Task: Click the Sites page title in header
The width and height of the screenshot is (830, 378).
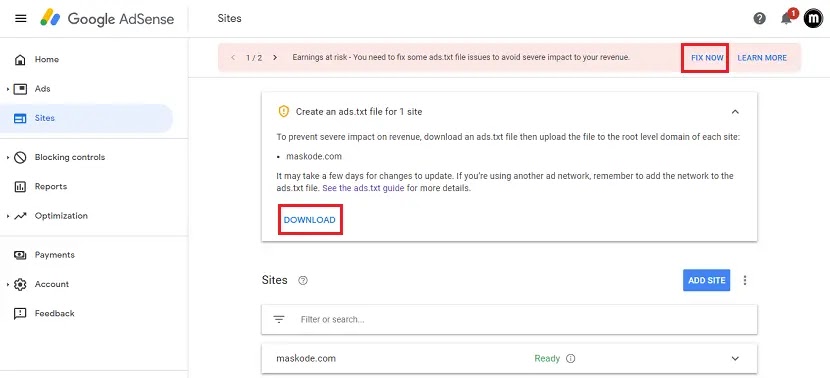Action: click(229, 19)
